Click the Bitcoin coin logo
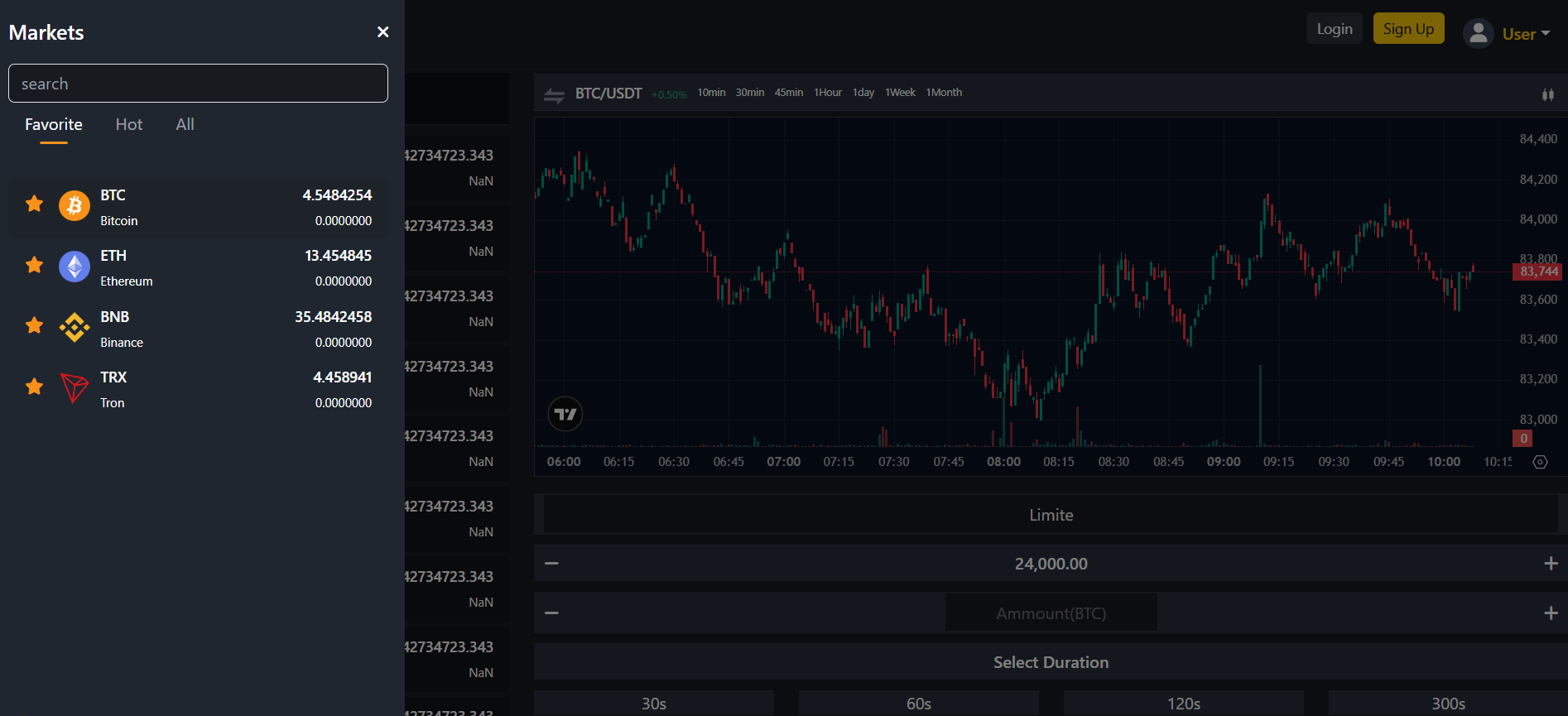 click(75, 204)
